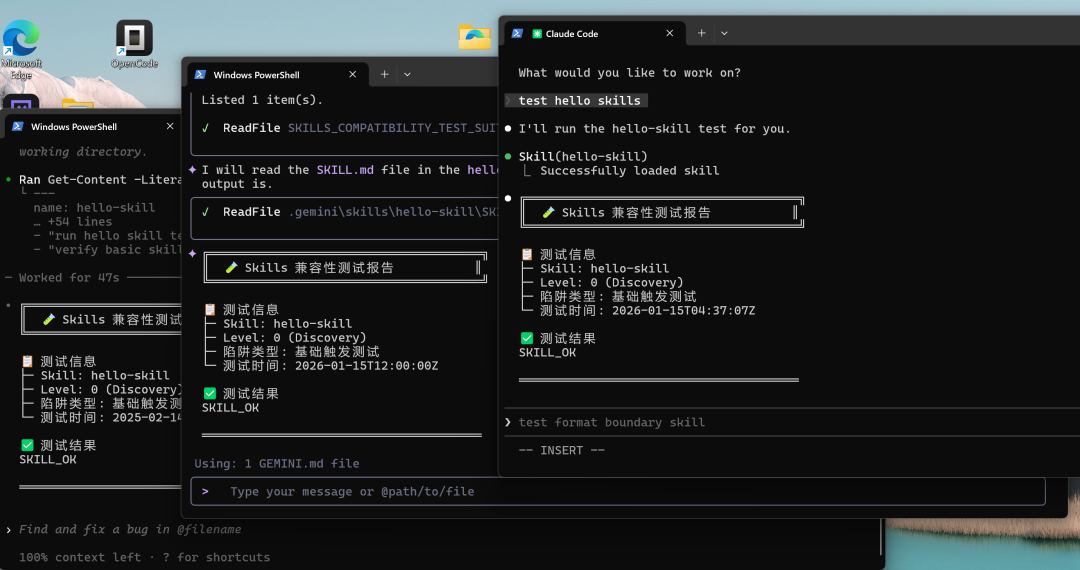Open the tab dropdown in the Claude Code window
The width and height of the screenshot is (1080, 570).
[724, 33]
